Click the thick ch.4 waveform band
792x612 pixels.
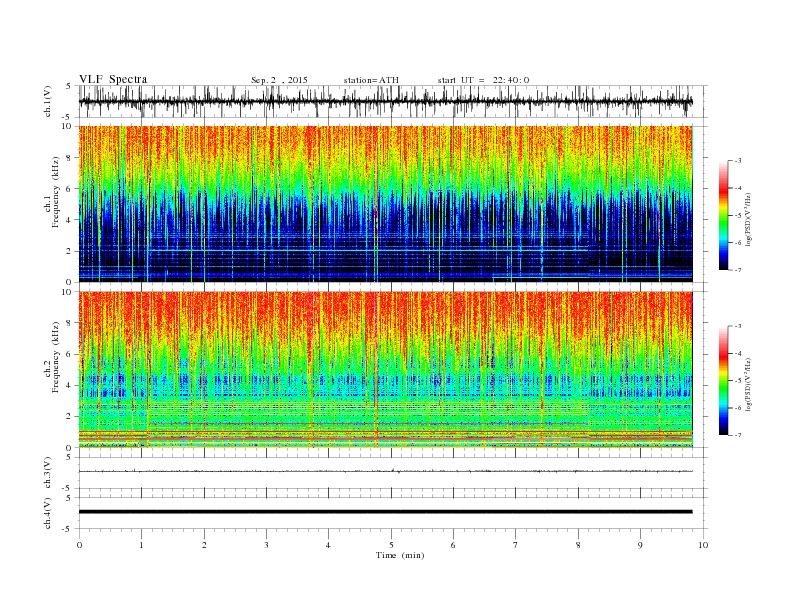coord(386,512)
